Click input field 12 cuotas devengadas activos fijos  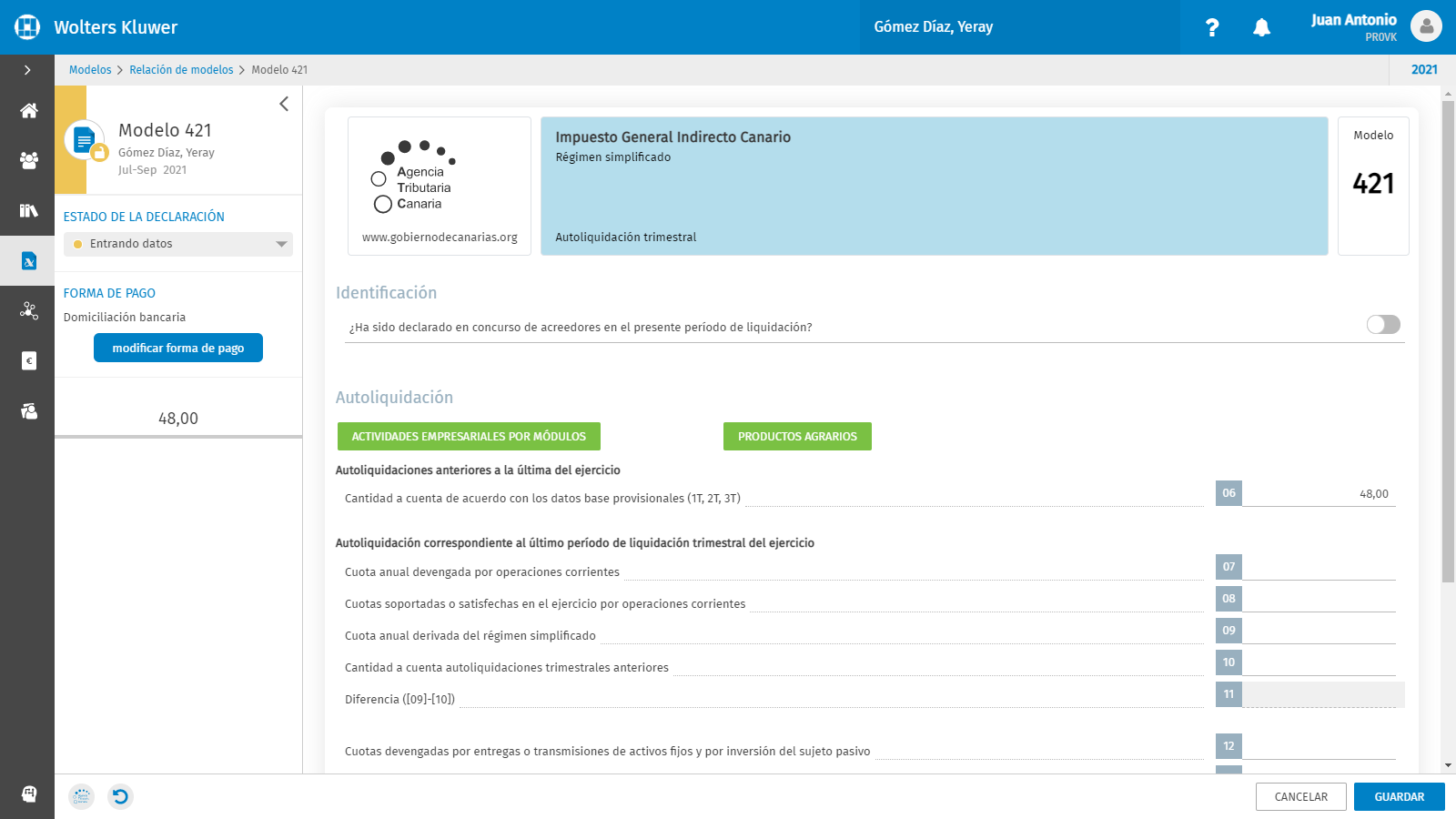pyautogui.click(x=1319, y=746)
